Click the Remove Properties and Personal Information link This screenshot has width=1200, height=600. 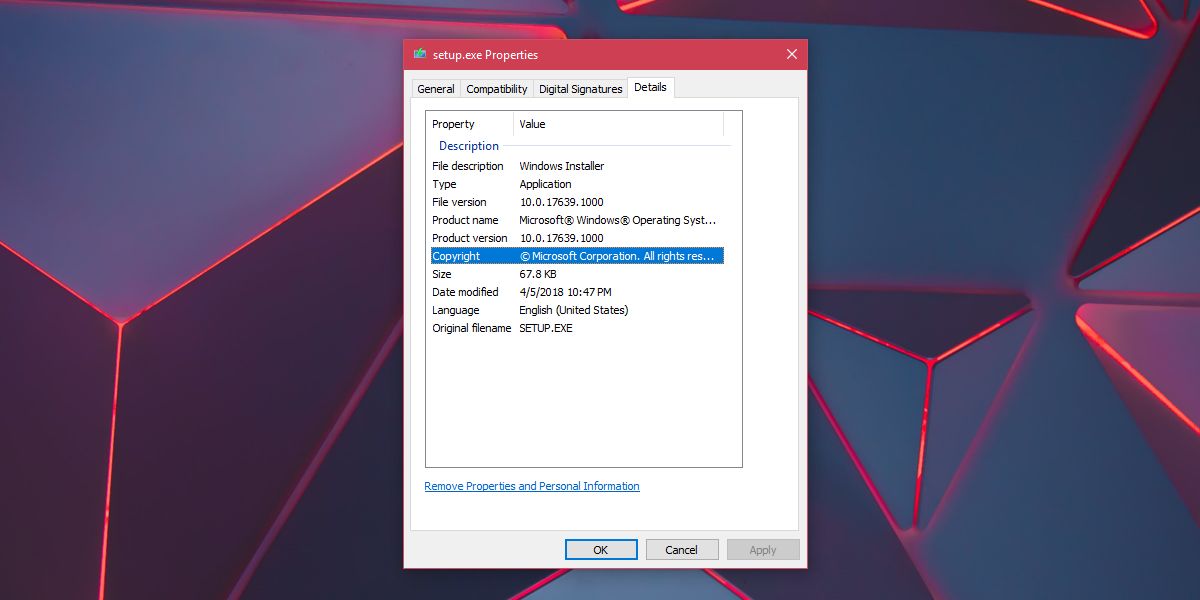532,486
